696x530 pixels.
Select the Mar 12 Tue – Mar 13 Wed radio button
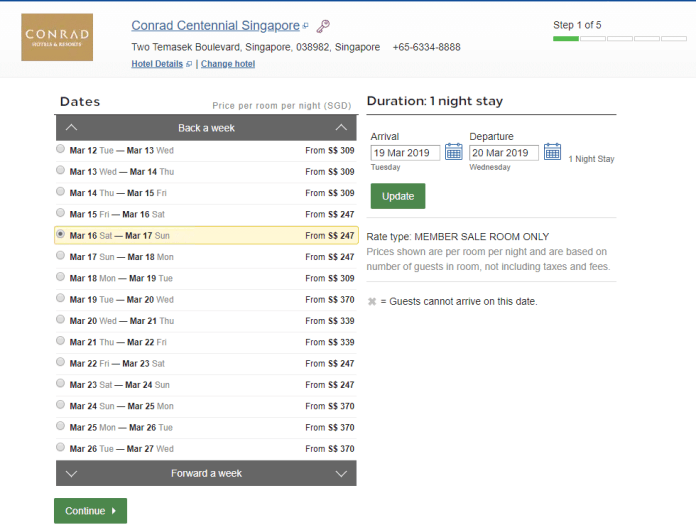point(60,149)
